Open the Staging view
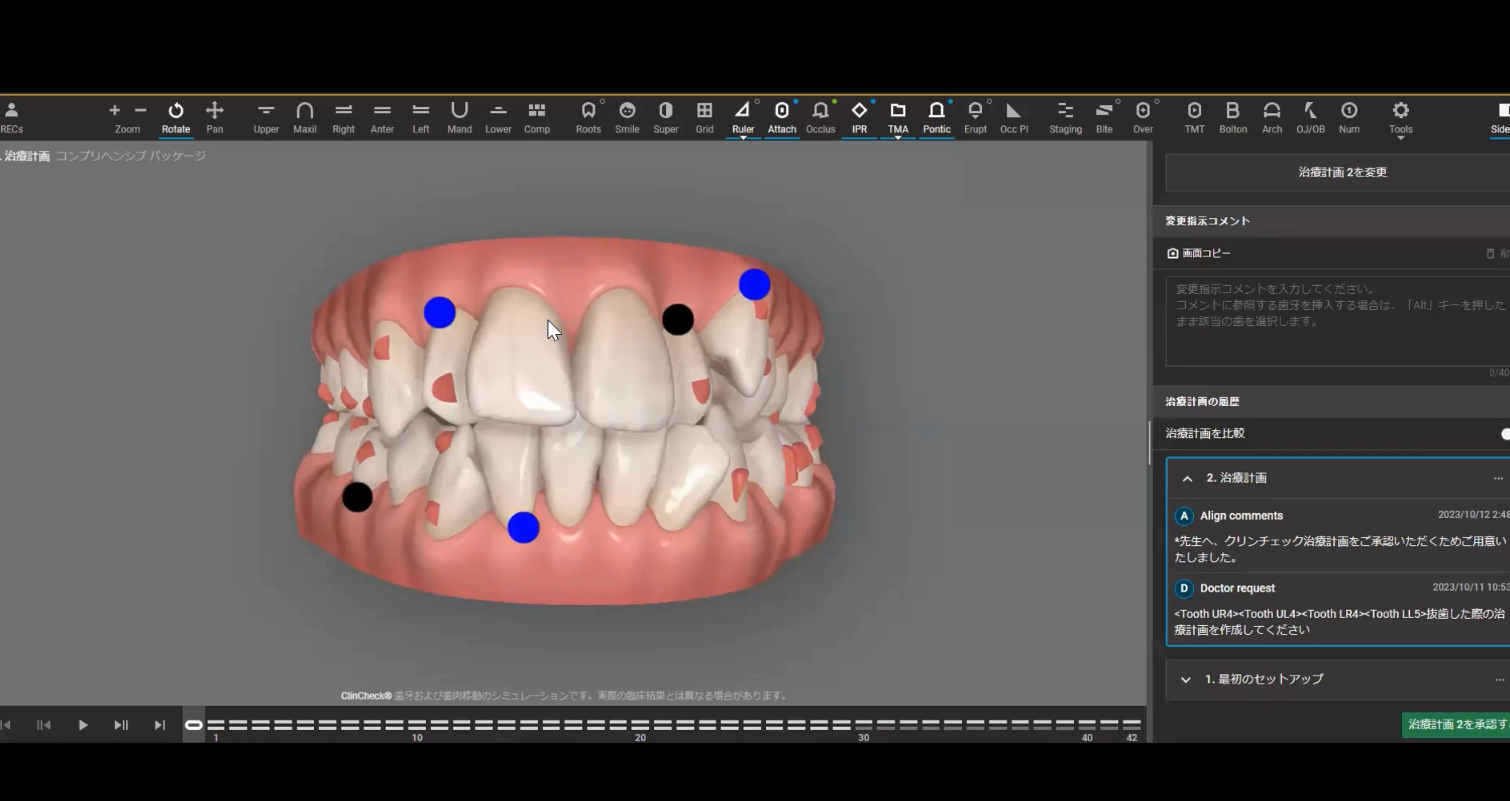The height and width of the screenshot is (801, 1510). (x=1065, y=116)
